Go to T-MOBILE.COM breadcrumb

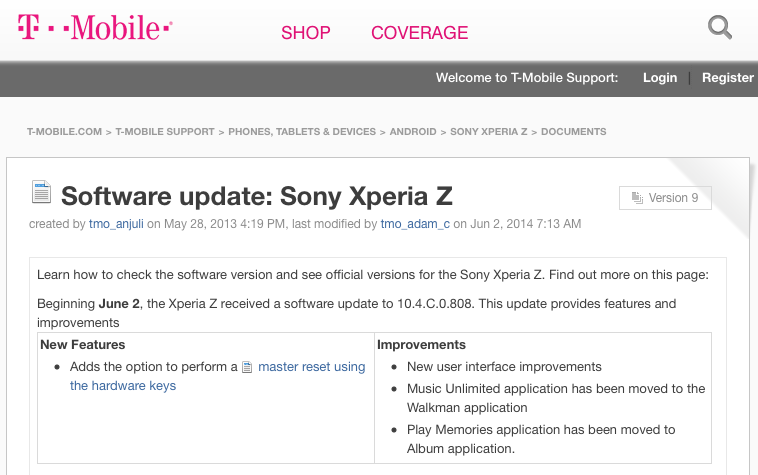[x=64, y=131]
